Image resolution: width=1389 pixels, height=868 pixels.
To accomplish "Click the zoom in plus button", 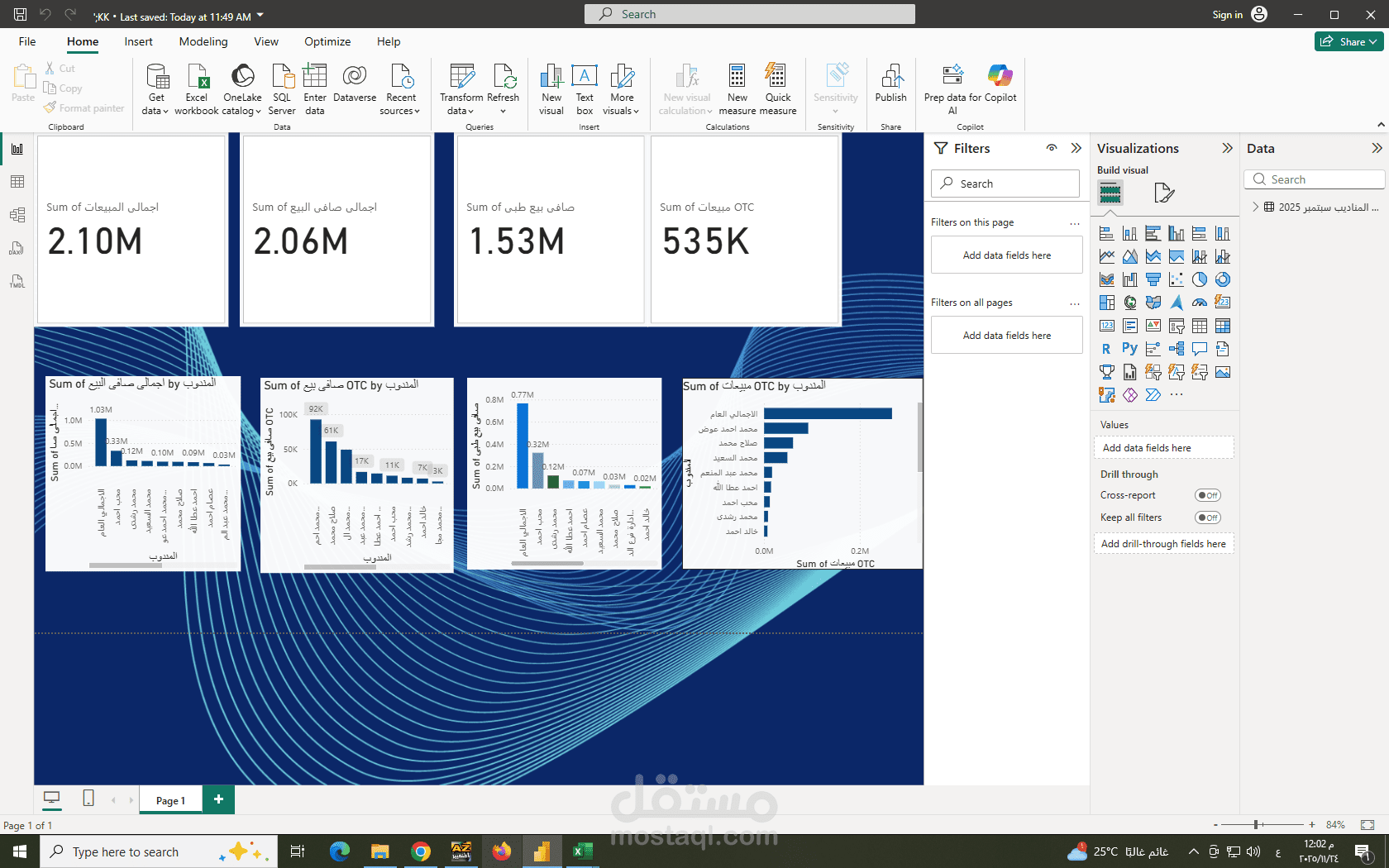I will 1311,824.
